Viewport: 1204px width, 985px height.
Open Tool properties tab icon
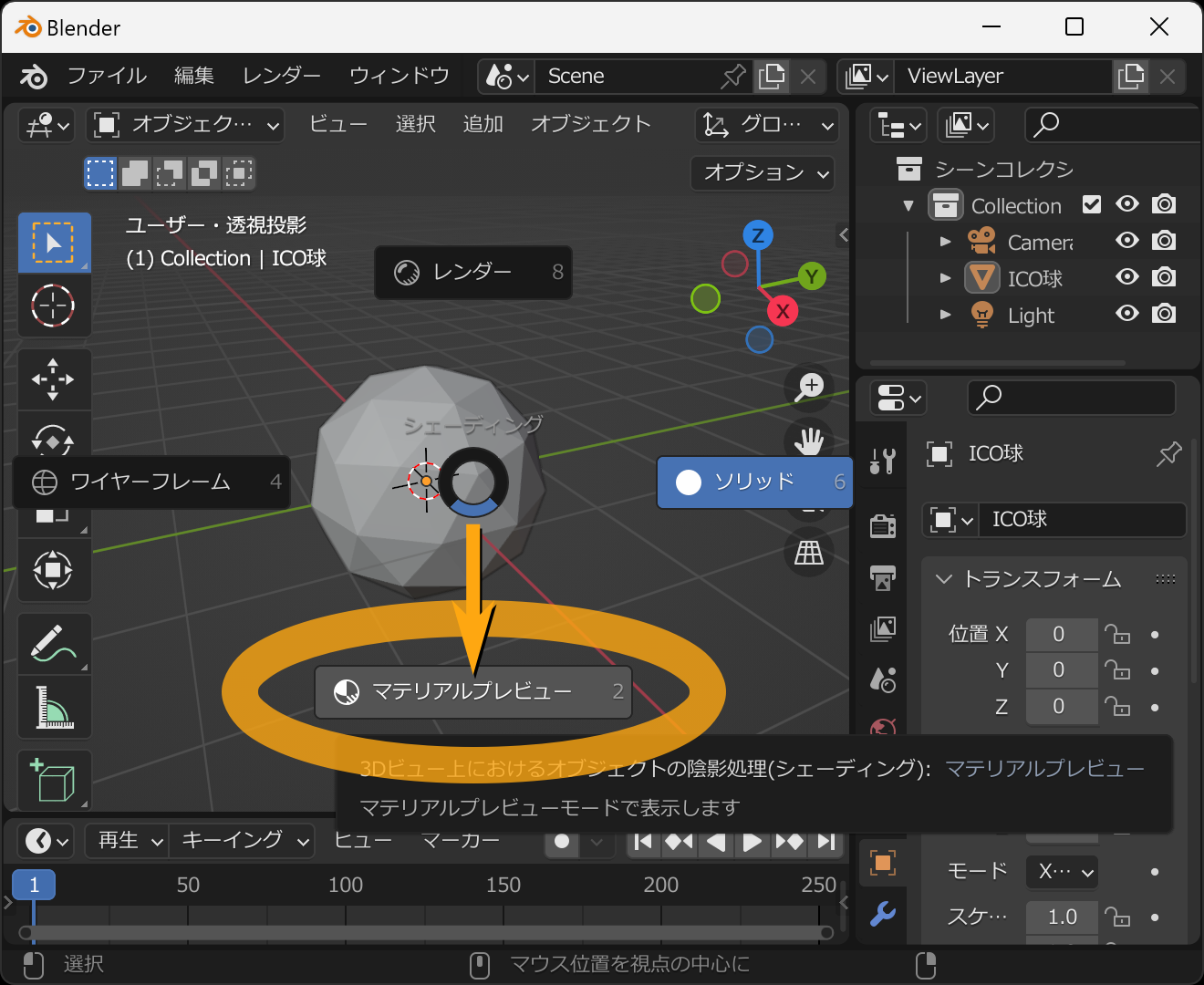(882, 461)
